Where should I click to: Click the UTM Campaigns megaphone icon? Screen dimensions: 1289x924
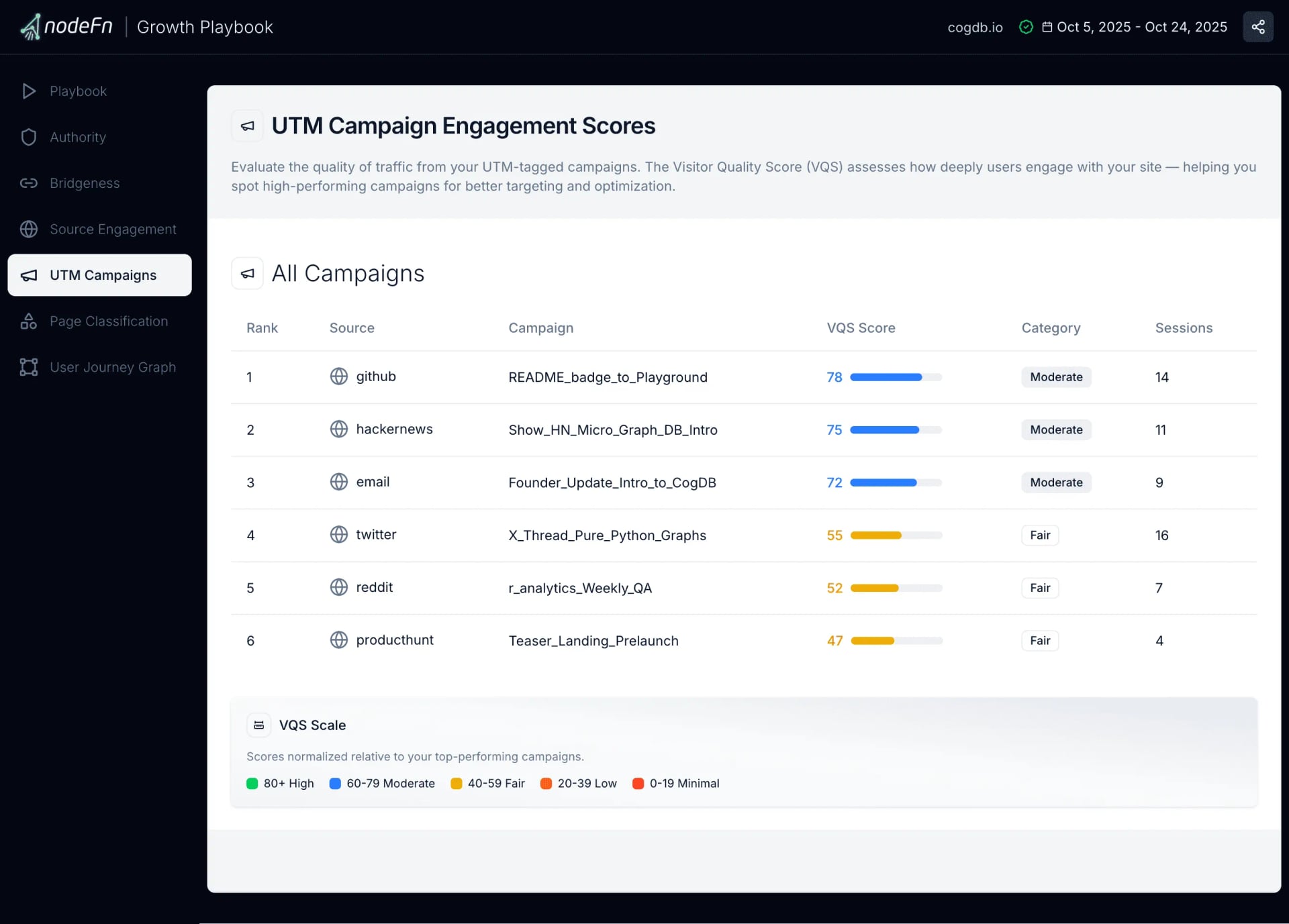click(x=28, y=274)
